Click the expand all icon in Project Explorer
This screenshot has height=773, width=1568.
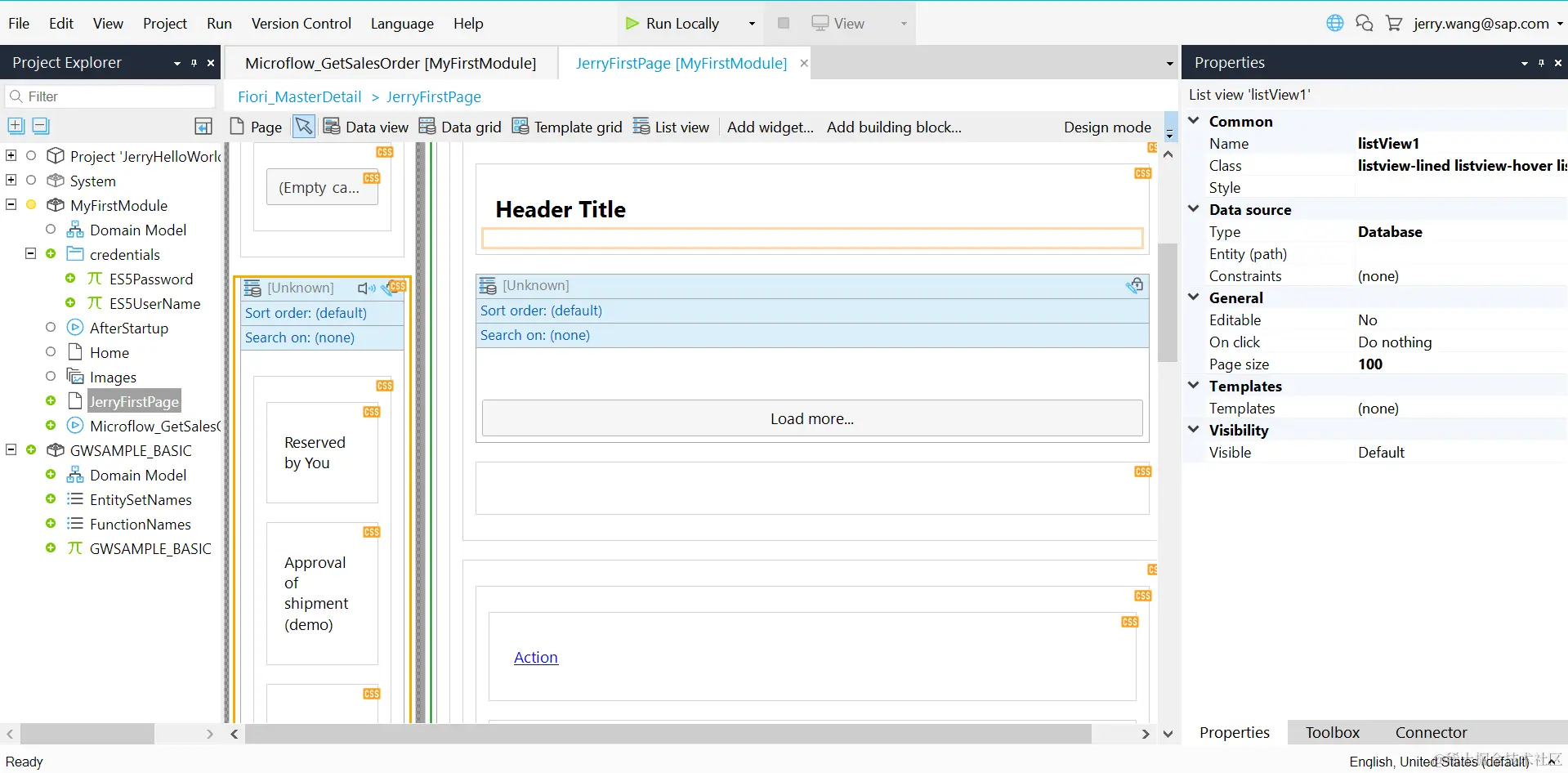(16, 126)
